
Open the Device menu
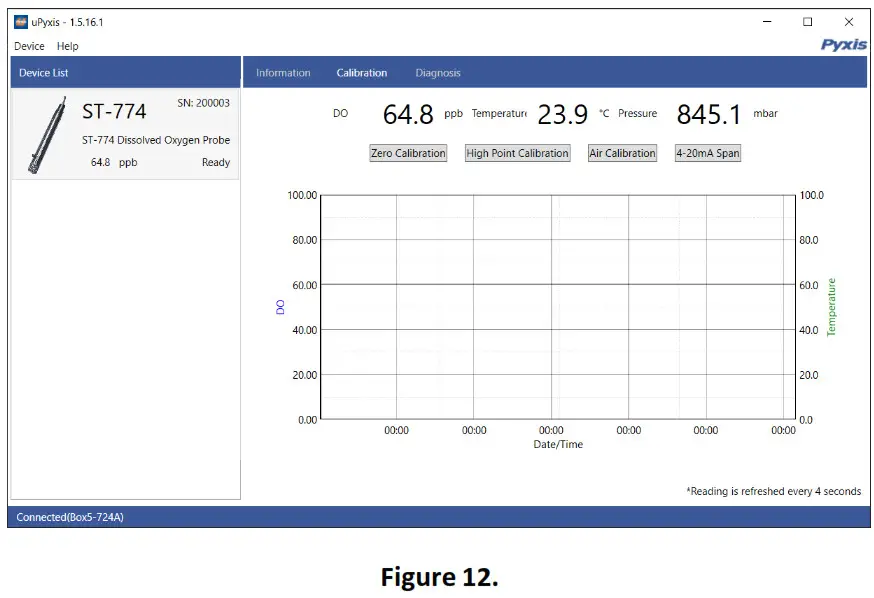[x=29, y=46]
